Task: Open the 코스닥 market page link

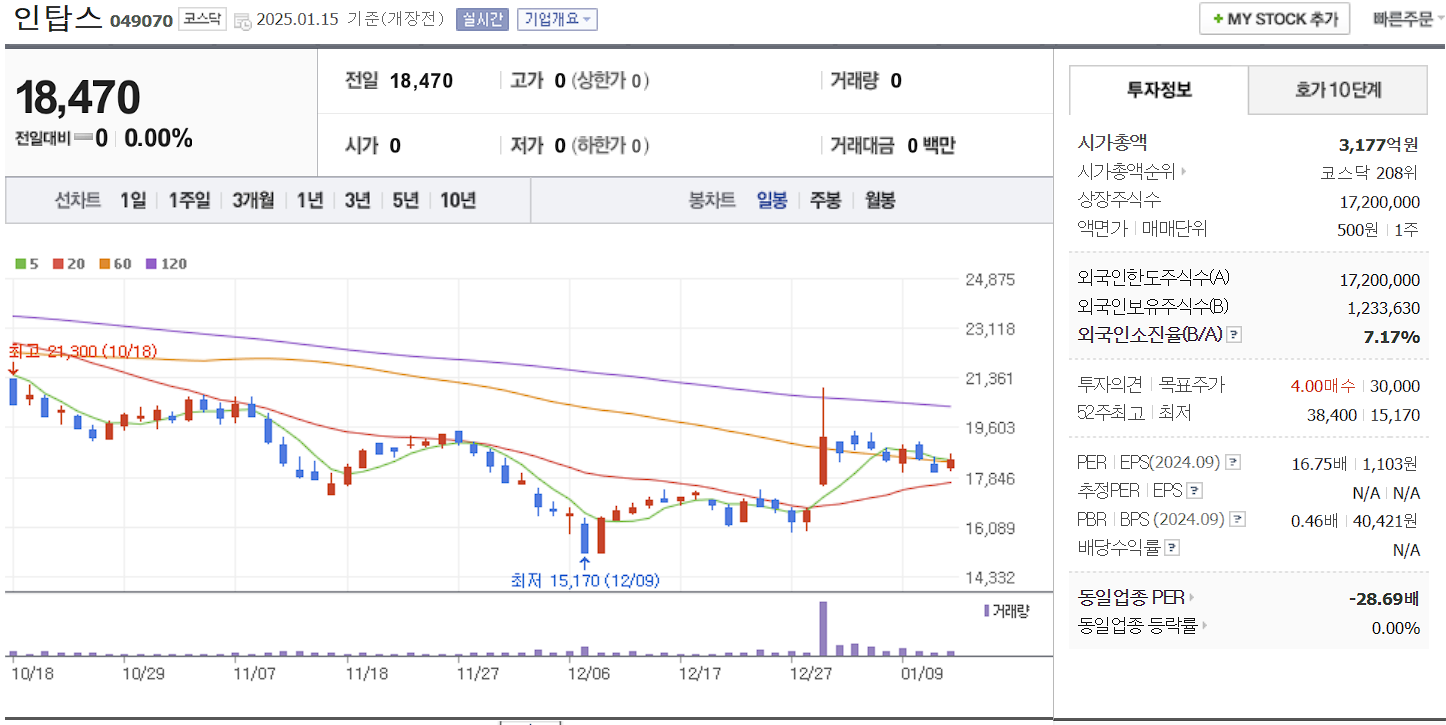Action: click(x=201, y=17)
